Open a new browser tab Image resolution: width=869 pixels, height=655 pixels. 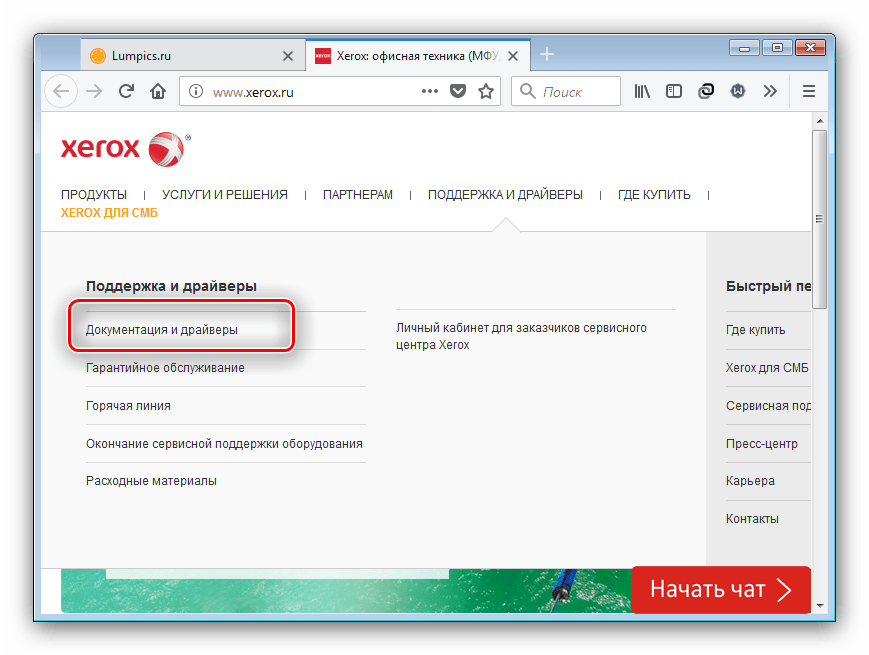(547, 54)
